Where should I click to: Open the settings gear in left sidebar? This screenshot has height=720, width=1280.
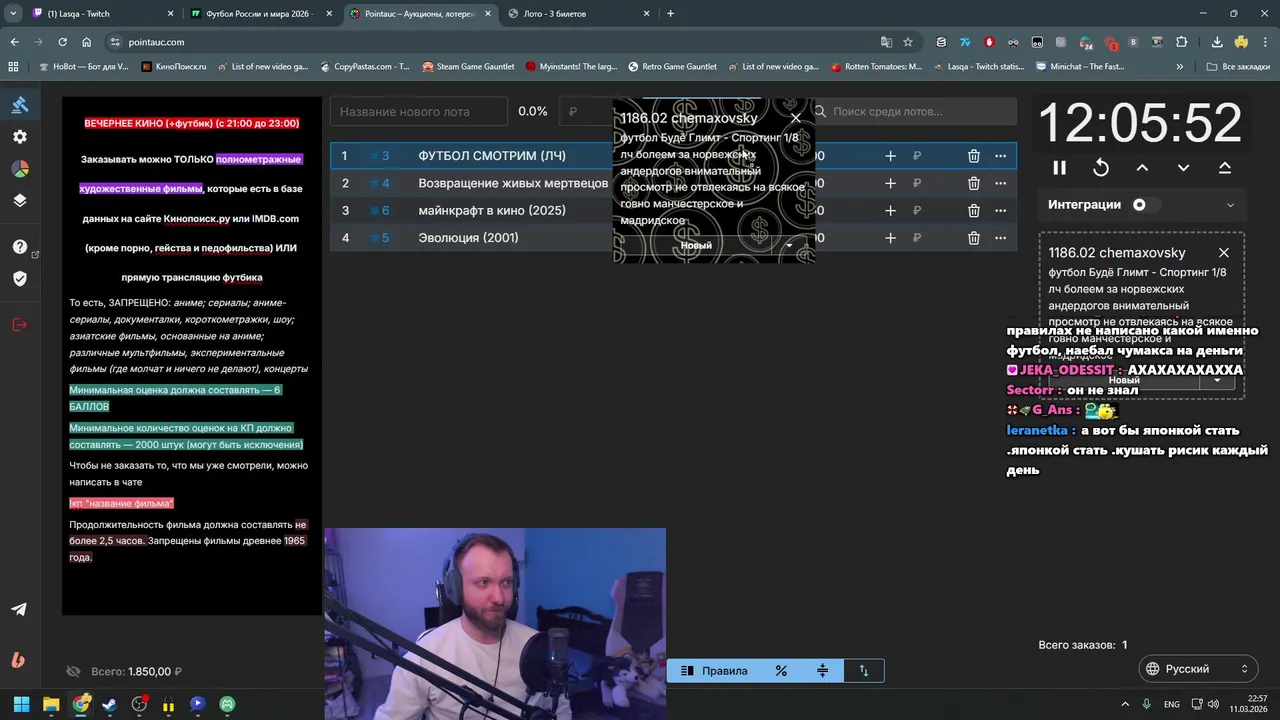tap(19, 137)
